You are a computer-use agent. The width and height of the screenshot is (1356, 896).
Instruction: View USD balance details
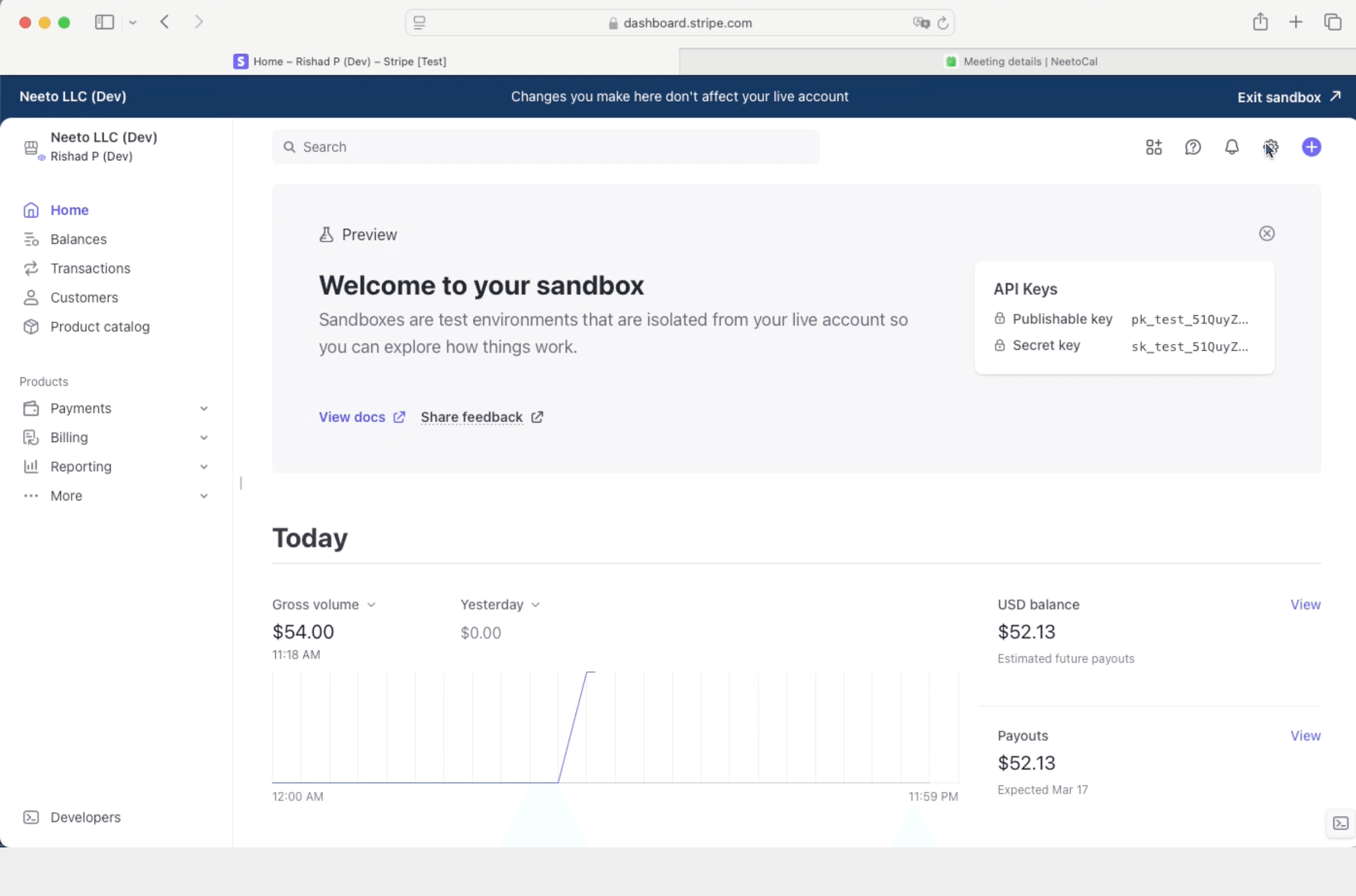1305,604
